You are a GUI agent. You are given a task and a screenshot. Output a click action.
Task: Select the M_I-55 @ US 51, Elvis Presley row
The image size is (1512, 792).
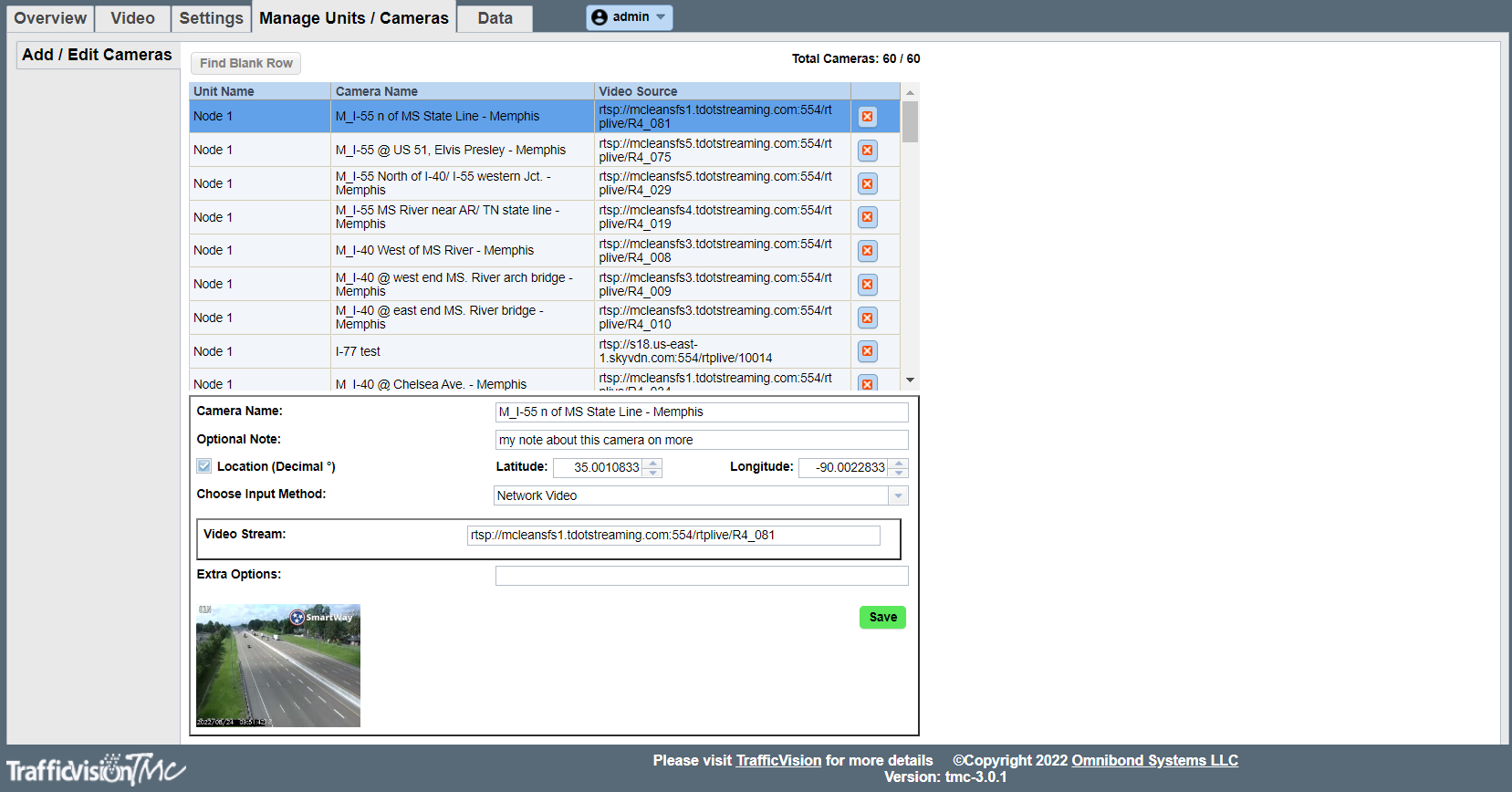pyautogui.click(x=545, y=150)
